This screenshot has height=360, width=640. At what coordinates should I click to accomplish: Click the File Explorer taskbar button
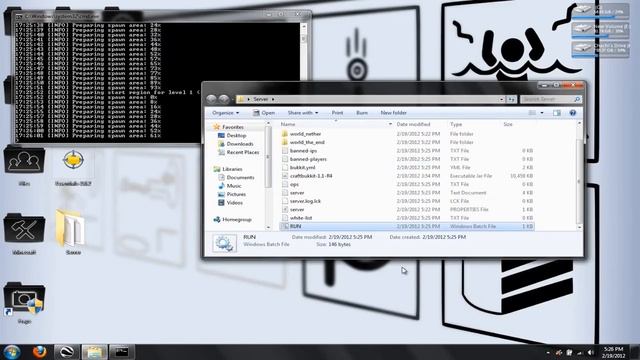pos(94,352)
